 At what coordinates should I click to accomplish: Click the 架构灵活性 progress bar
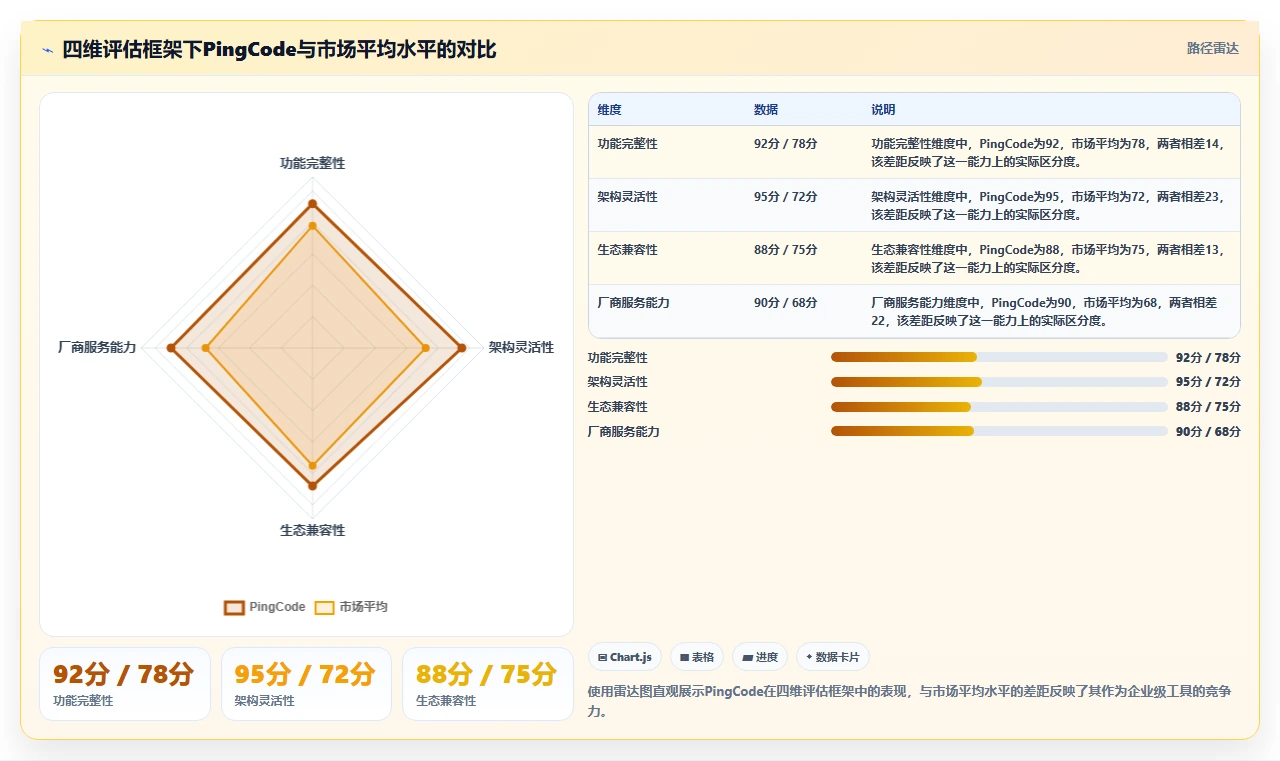point(999,382)
